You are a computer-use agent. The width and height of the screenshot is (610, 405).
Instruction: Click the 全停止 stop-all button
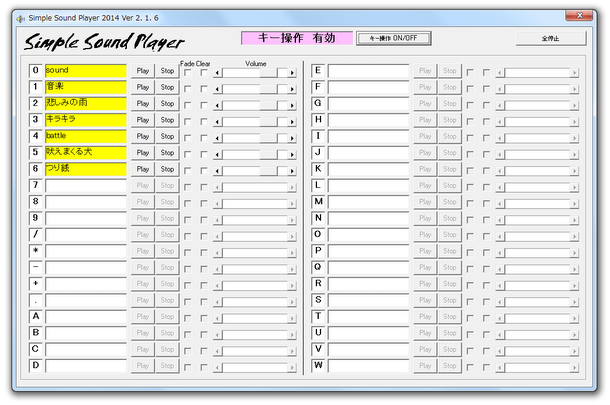pos(550,39)
